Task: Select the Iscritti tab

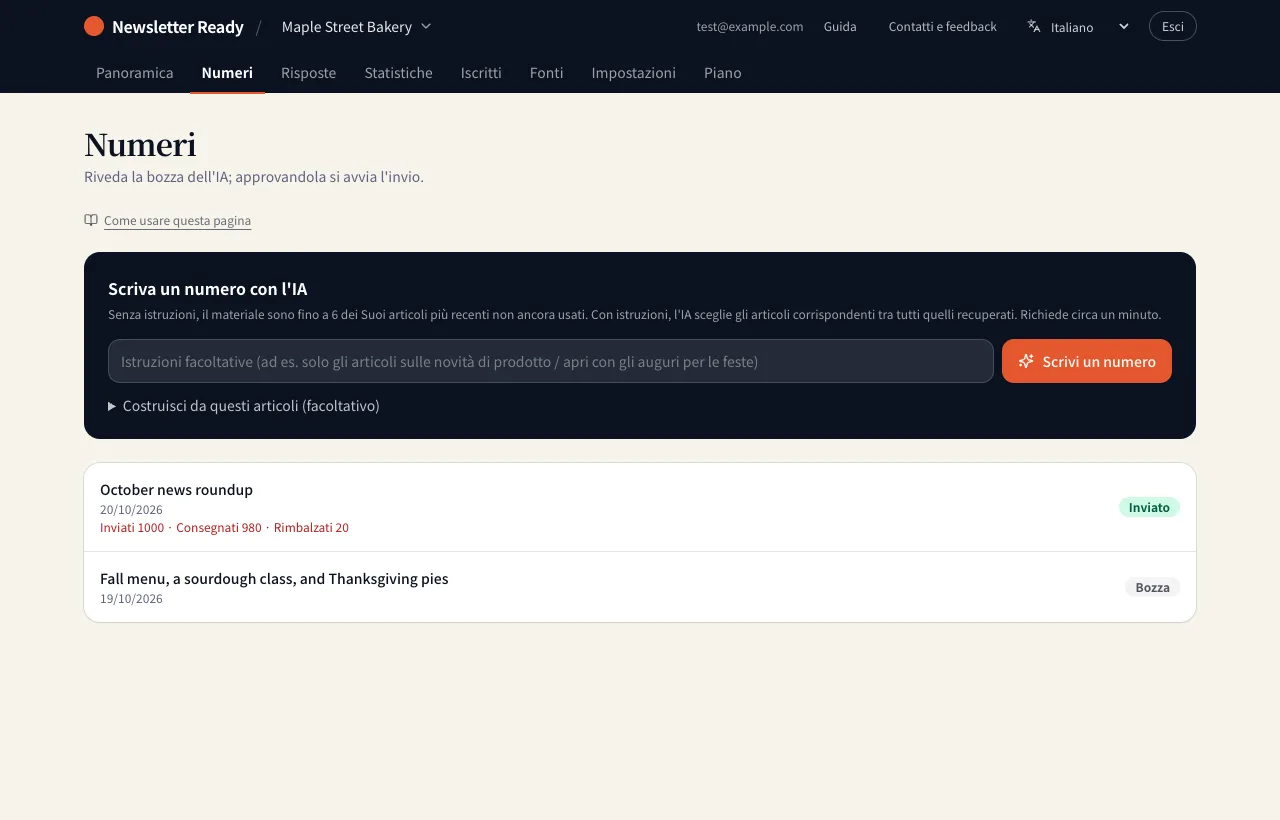Action: tap(481, 73)
